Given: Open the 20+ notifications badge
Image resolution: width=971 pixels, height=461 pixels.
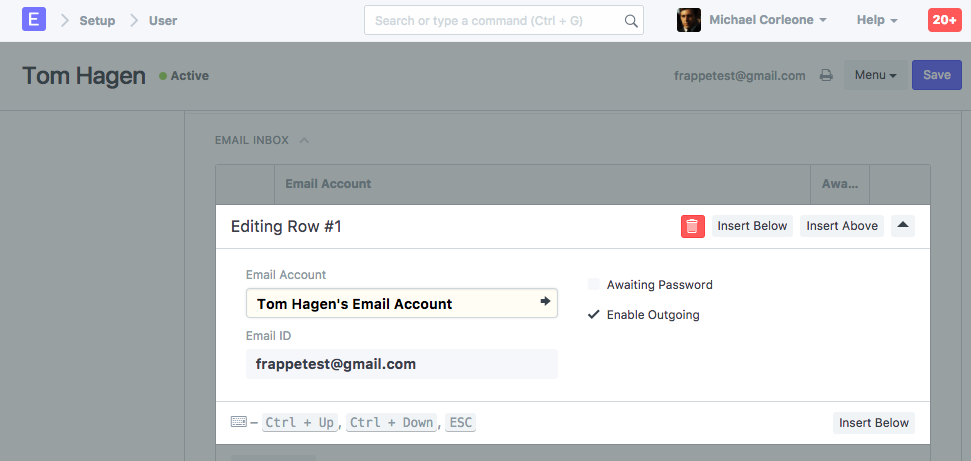Looking at the screenshot, I should pos(944,20).
